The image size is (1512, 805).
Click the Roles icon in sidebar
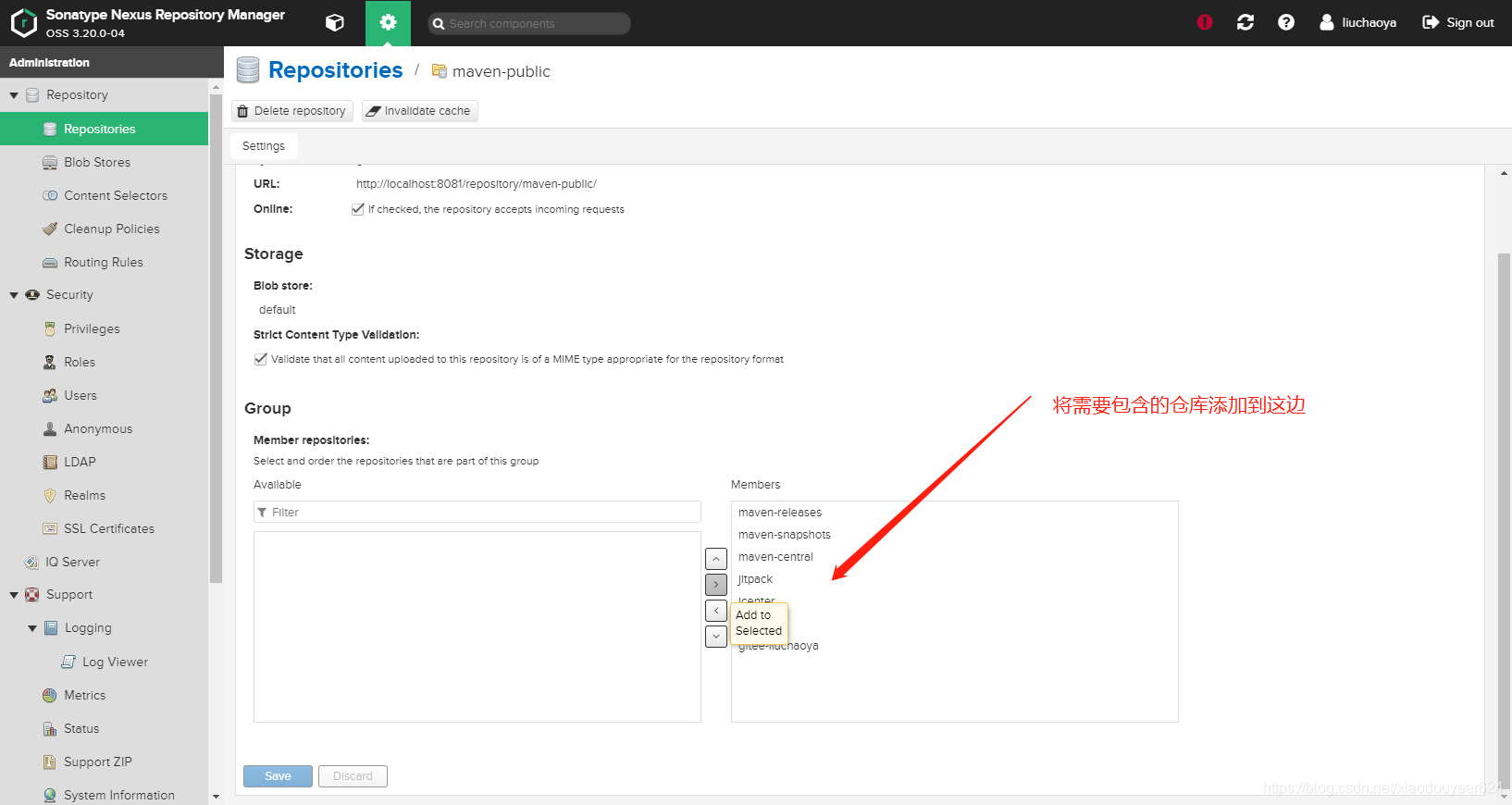point(50,362)
